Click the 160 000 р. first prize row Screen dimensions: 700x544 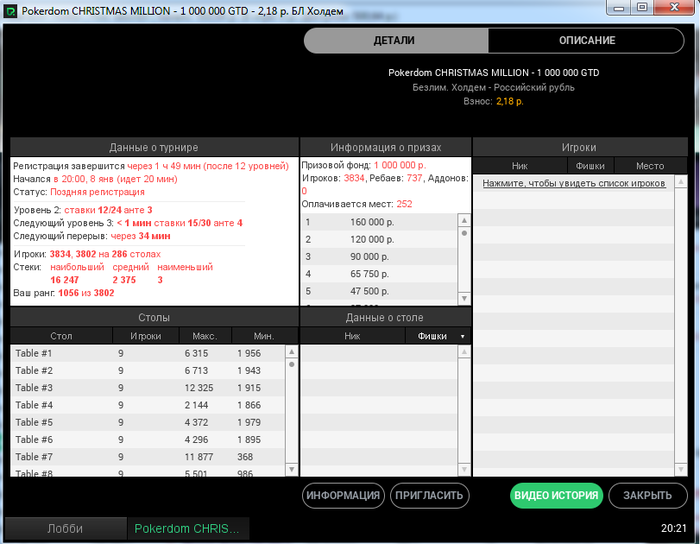379,222
